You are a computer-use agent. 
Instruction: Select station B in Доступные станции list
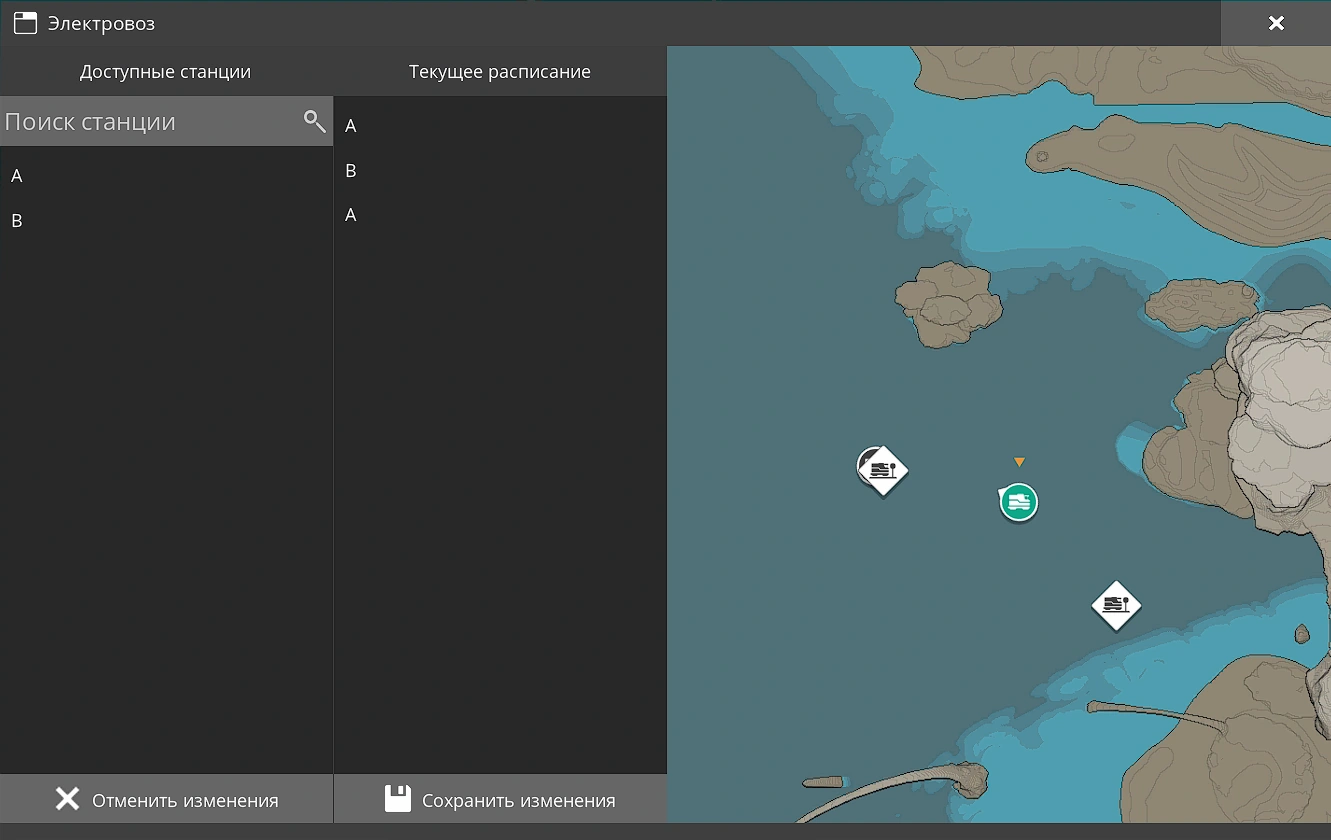click(17, 221)
